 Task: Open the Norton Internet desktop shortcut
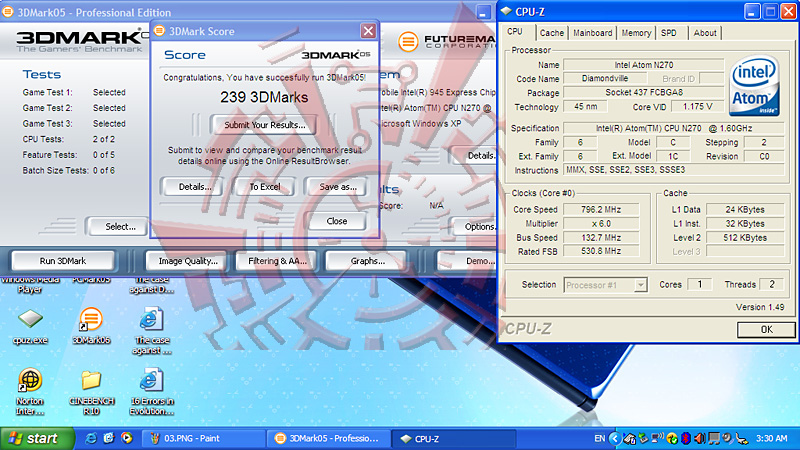click(30, 380)
